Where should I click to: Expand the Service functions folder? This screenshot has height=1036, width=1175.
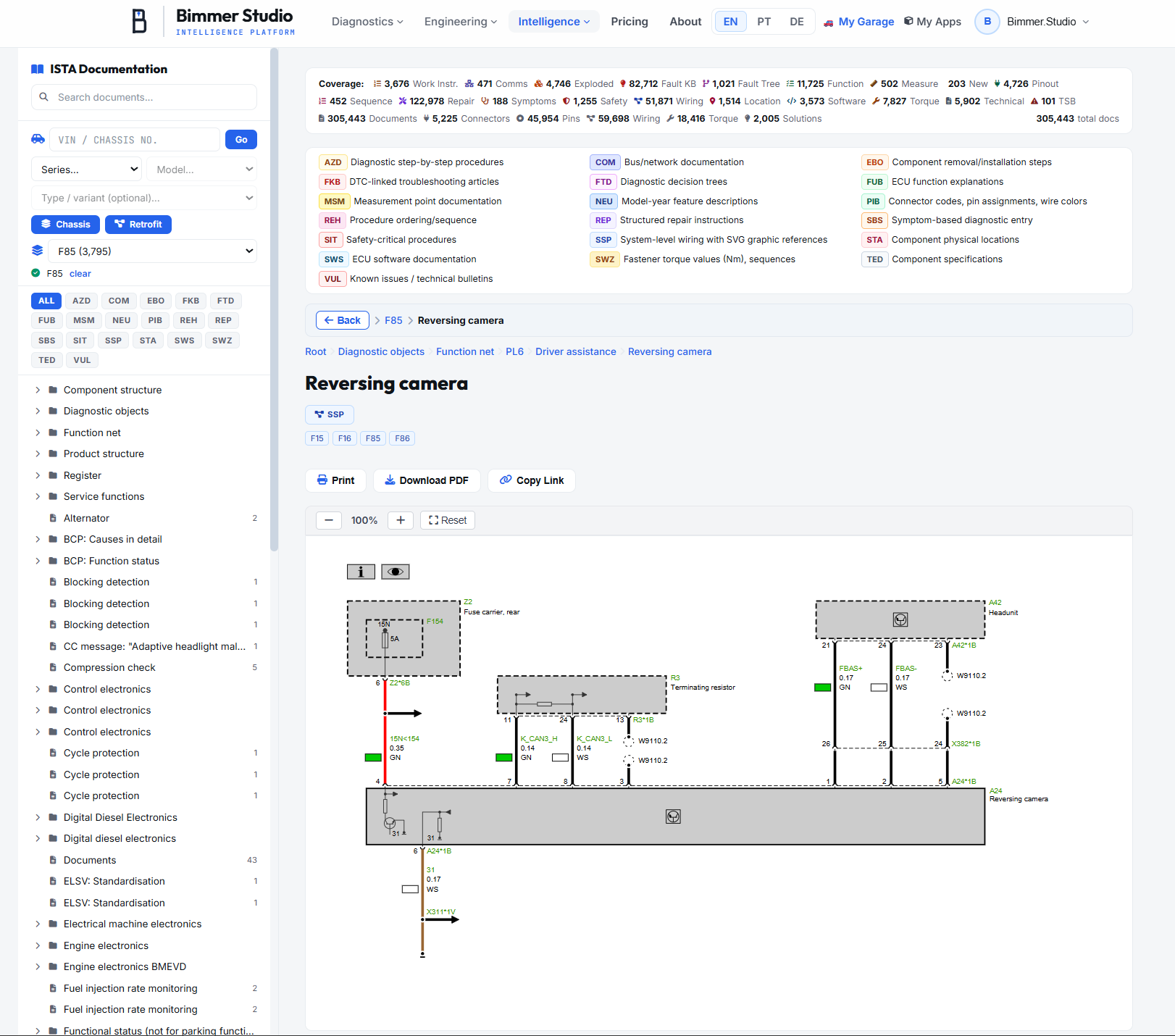click(x=38, y=496)
